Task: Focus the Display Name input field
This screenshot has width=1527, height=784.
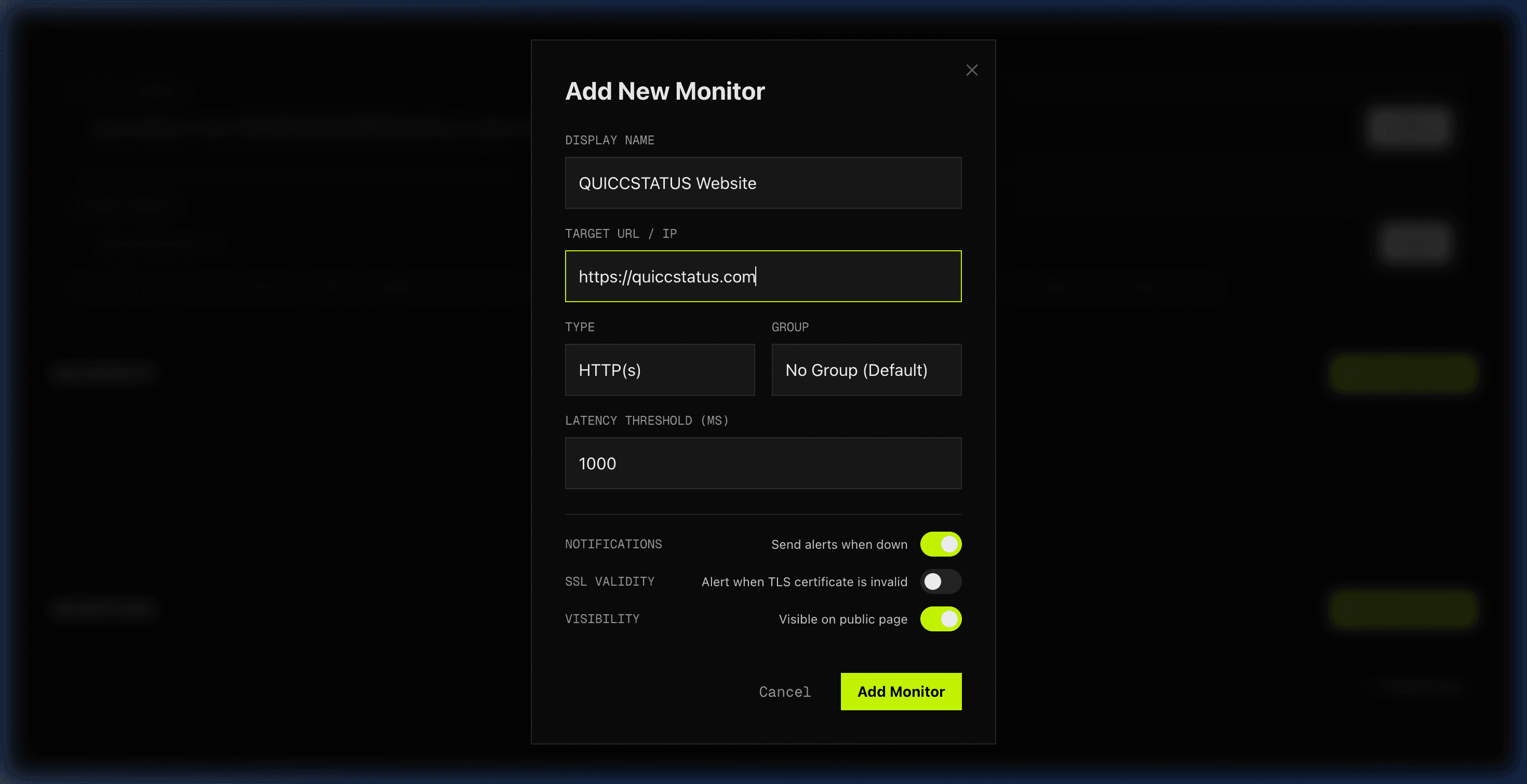Action: (762, 183)
